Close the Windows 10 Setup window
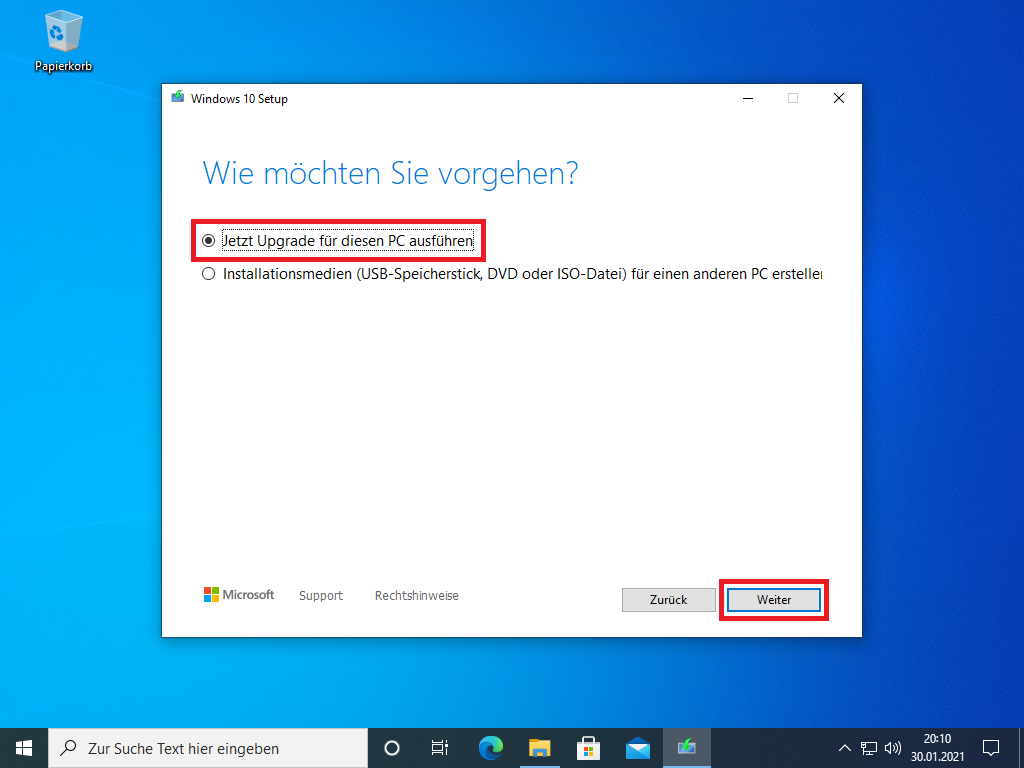Screen dimensions: 1024x768 (839, 98)
